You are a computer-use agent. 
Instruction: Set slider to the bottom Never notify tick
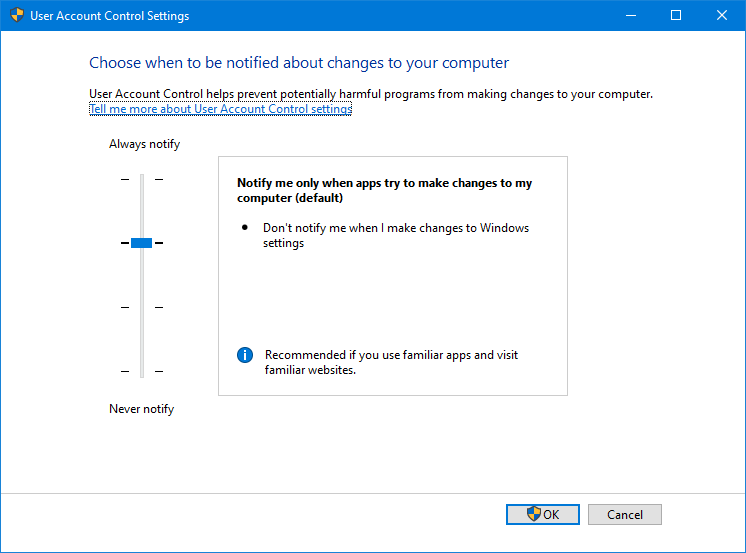141,371
